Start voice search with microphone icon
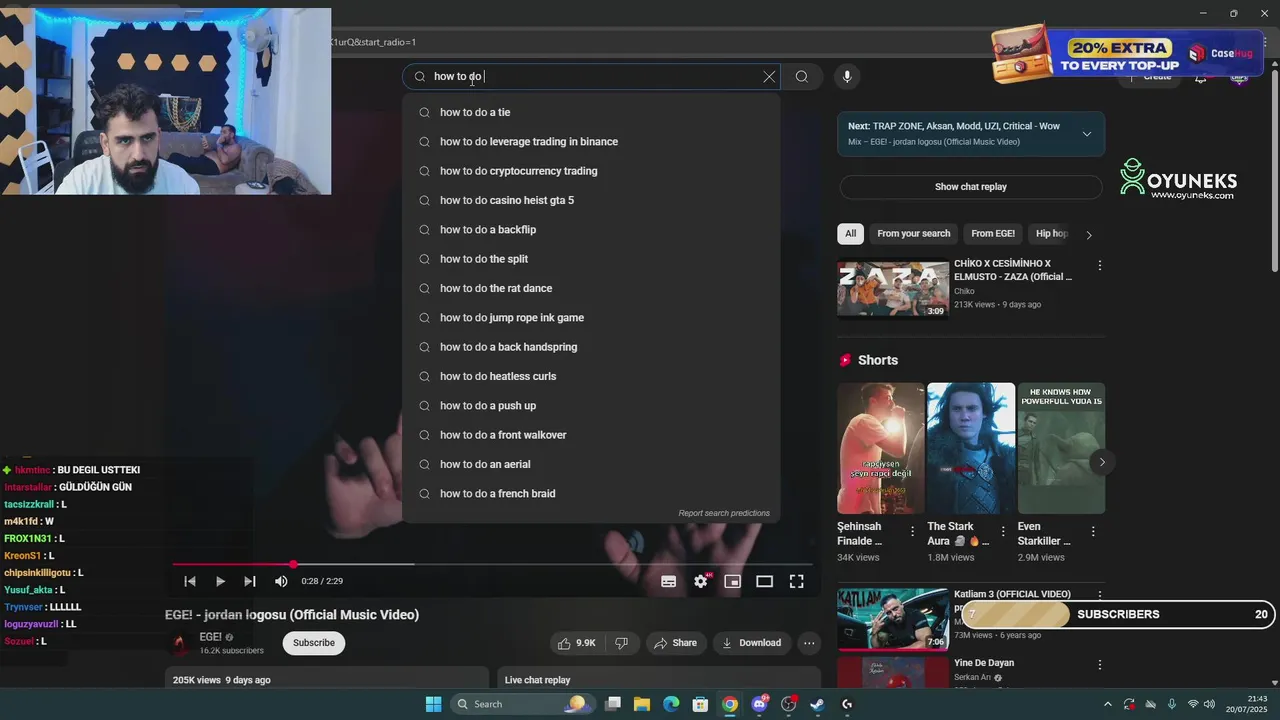Screen dimensions: 1280x720 pos(847,77)
